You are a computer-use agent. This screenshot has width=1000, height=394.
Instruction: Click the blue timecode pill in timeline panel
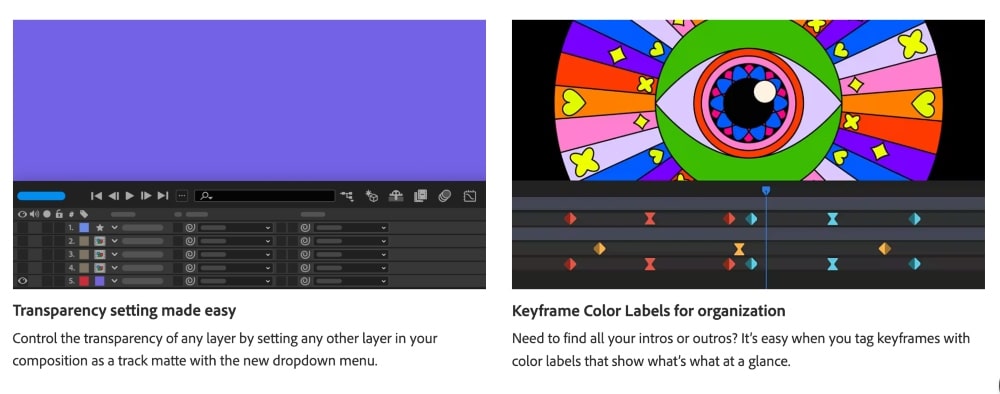pos(41,196)
